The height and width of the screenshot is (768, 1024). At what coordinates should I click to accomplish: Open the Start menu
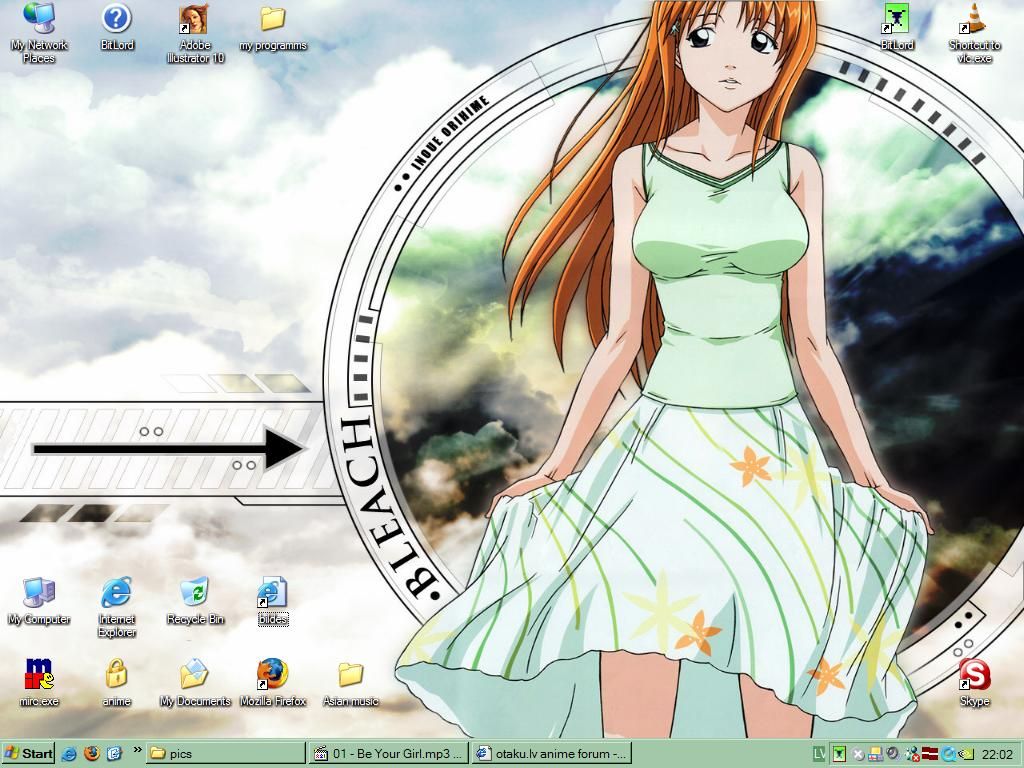28,754
